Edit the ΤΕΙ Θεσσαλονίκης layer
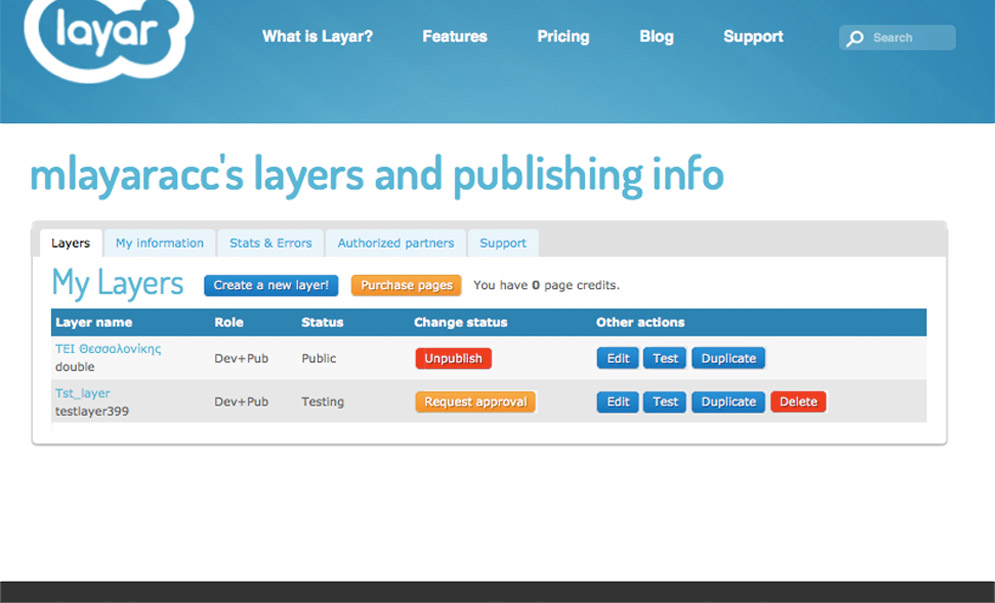995x603 pixels. pyautogui.click(x=618, y=359)
